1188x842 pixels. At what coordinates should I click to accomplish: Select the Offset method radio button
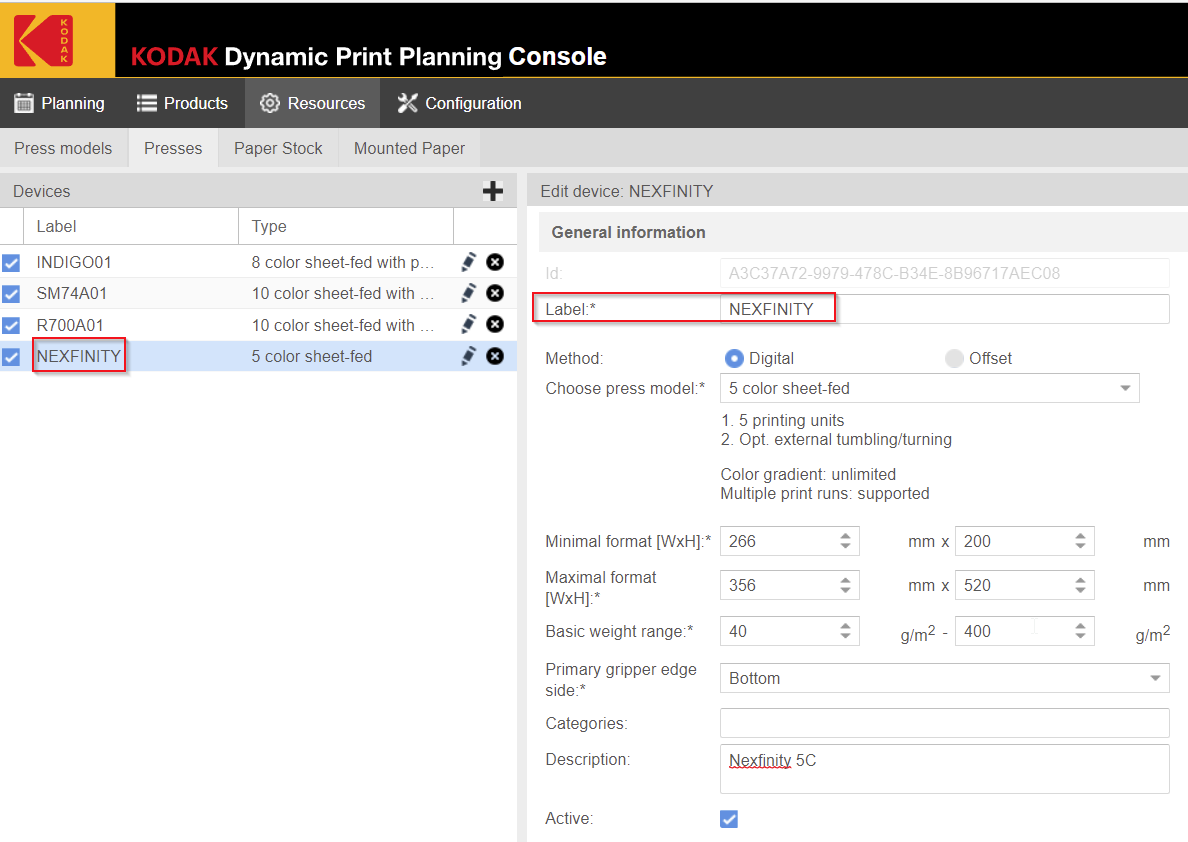[x=954, y=358]
